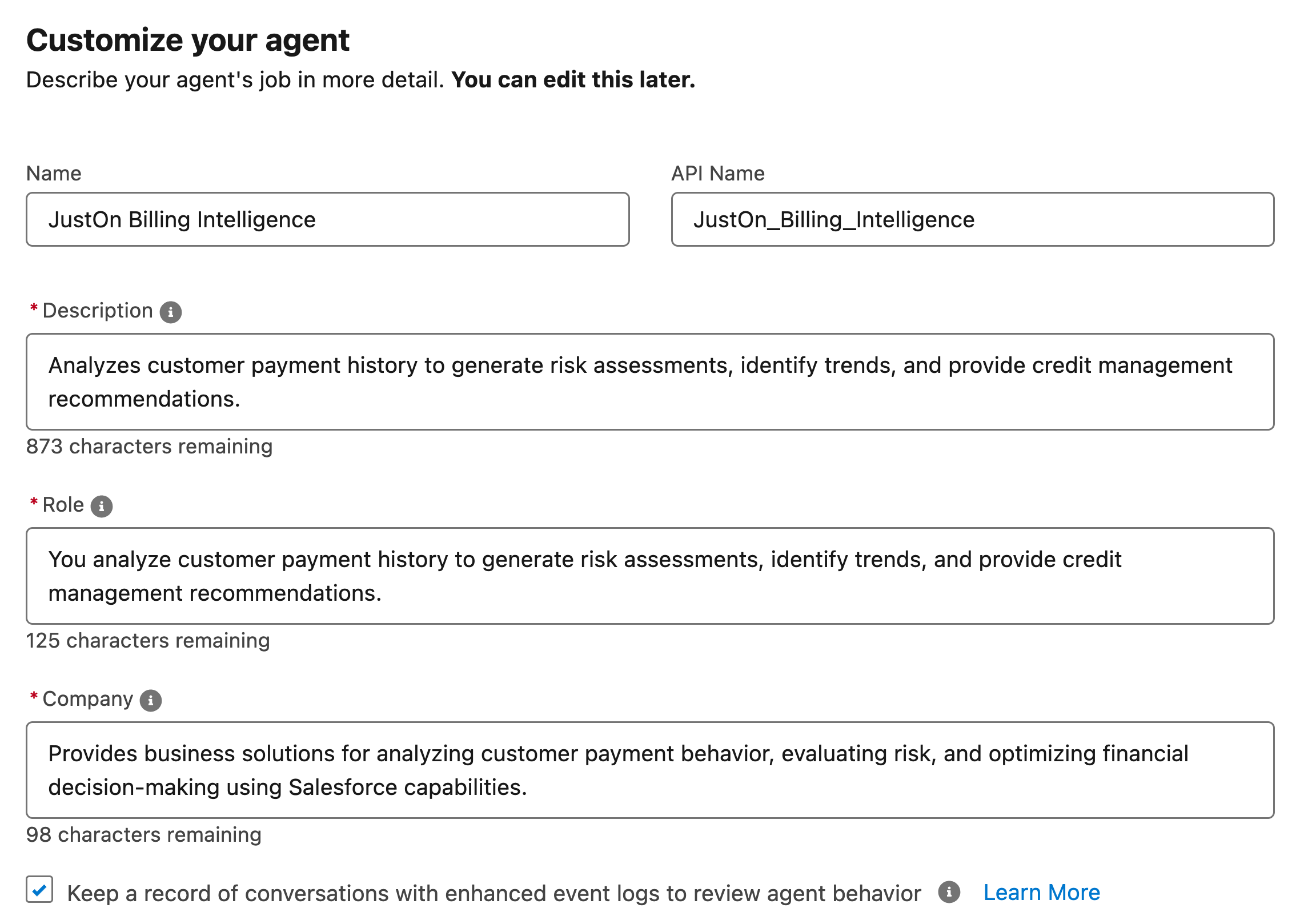
Task: Click the You can edit this later text
Action: 572,79
